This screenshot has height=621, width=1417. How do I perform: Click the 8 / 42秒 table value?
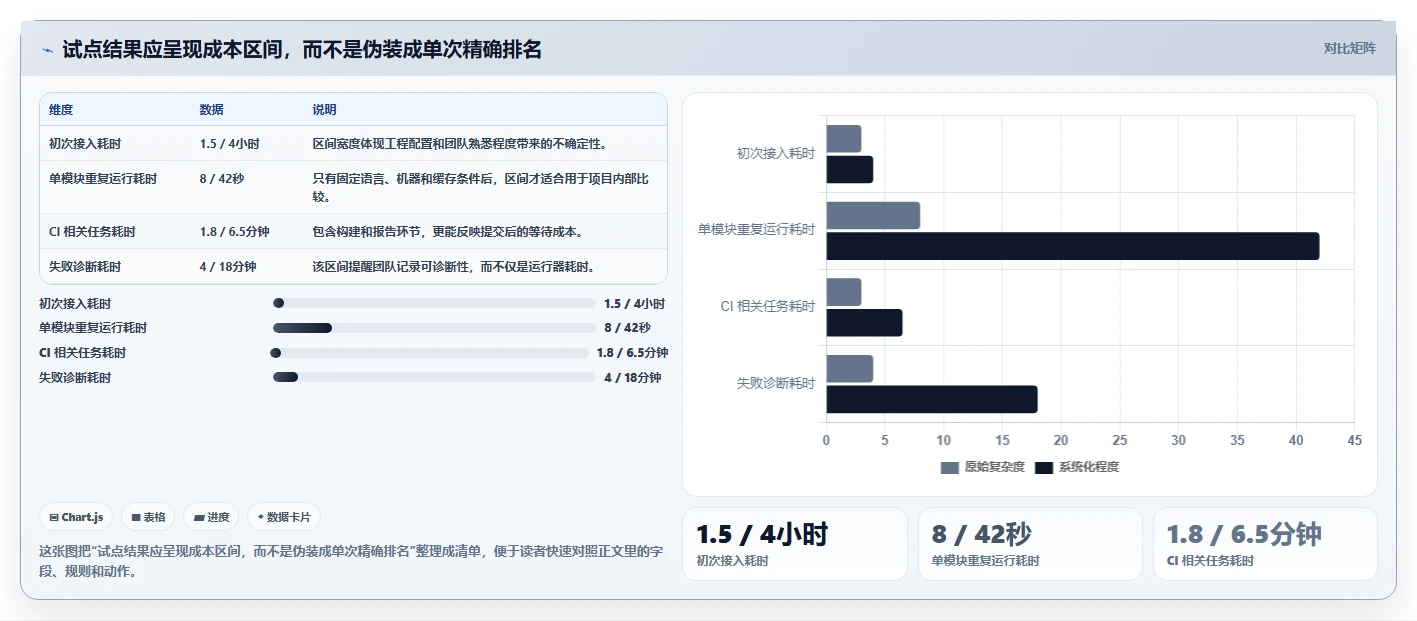[x=222, y=179]
